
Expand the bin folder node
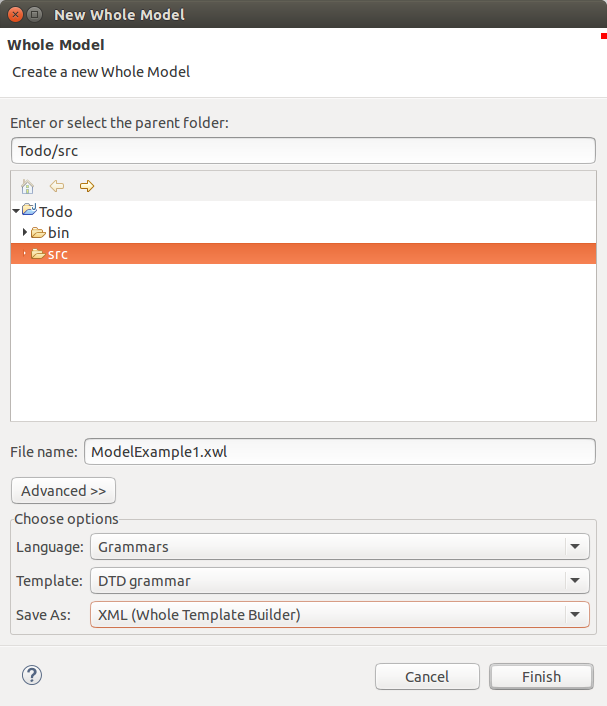tap(25, 232)
